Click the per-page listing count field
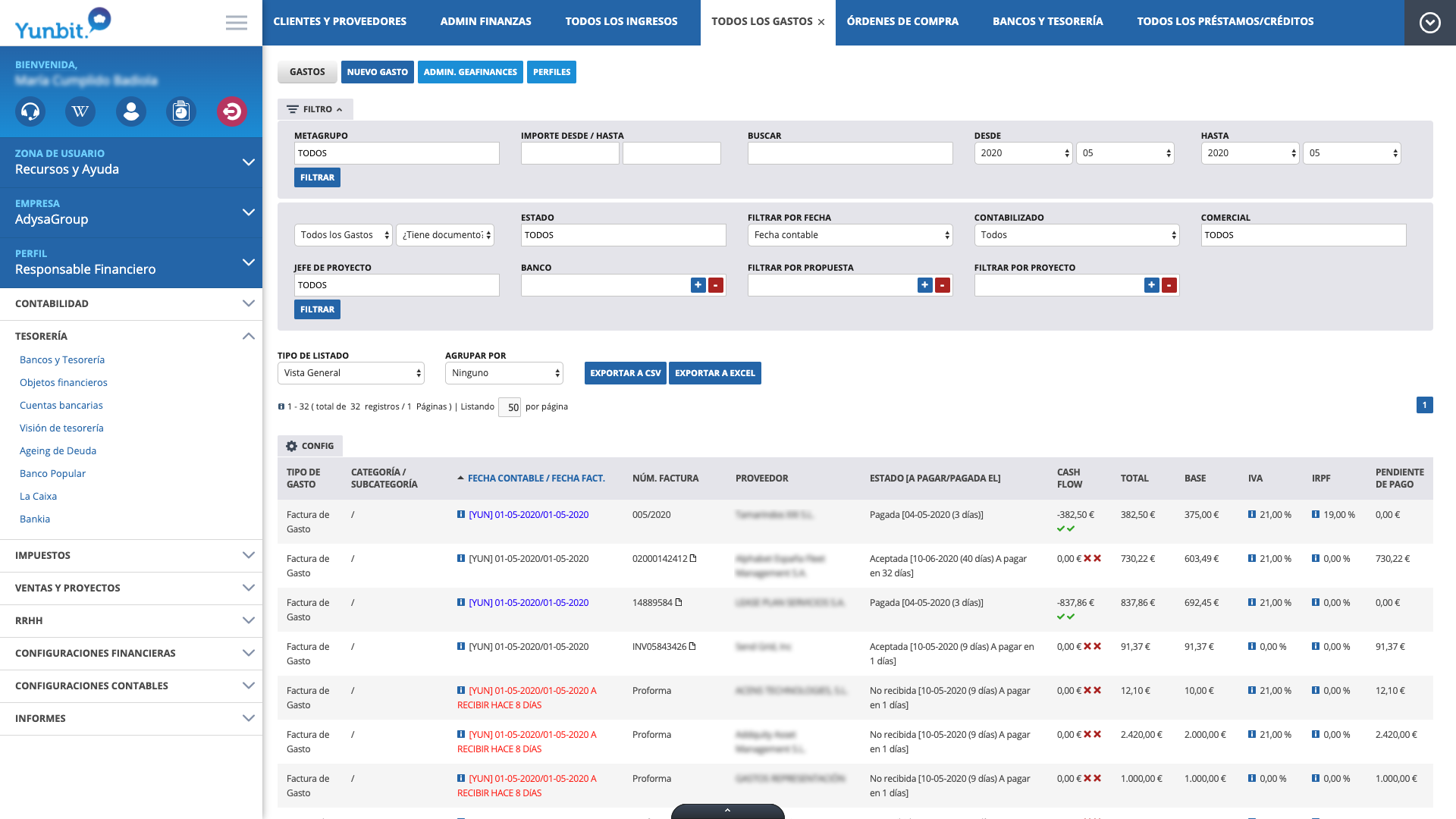The height and width of the screenshot is (819, 1456). coord(510,407)
